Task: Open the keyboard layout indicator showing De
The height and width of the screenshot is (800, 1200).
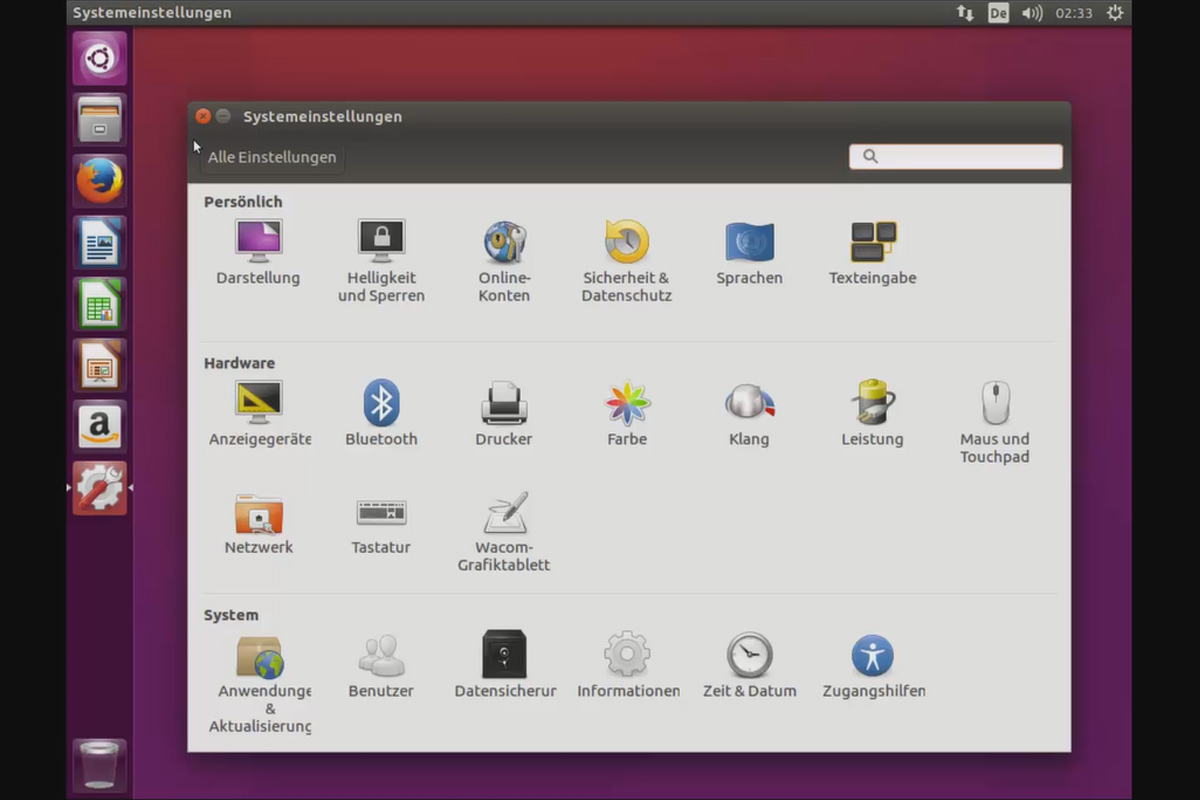Action: [998, 13]
